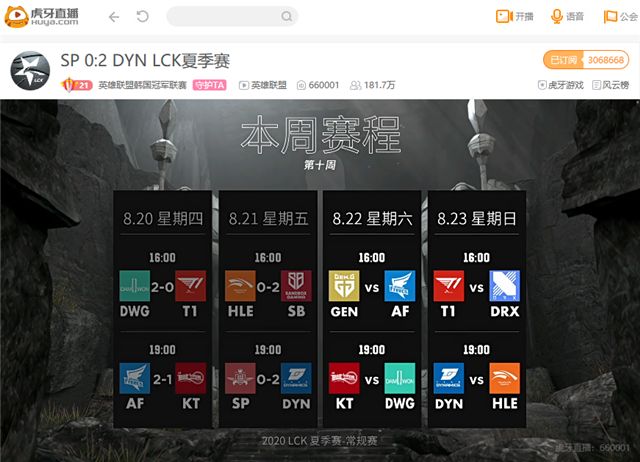Click the DYN logo on 8.23

(449, 378)
